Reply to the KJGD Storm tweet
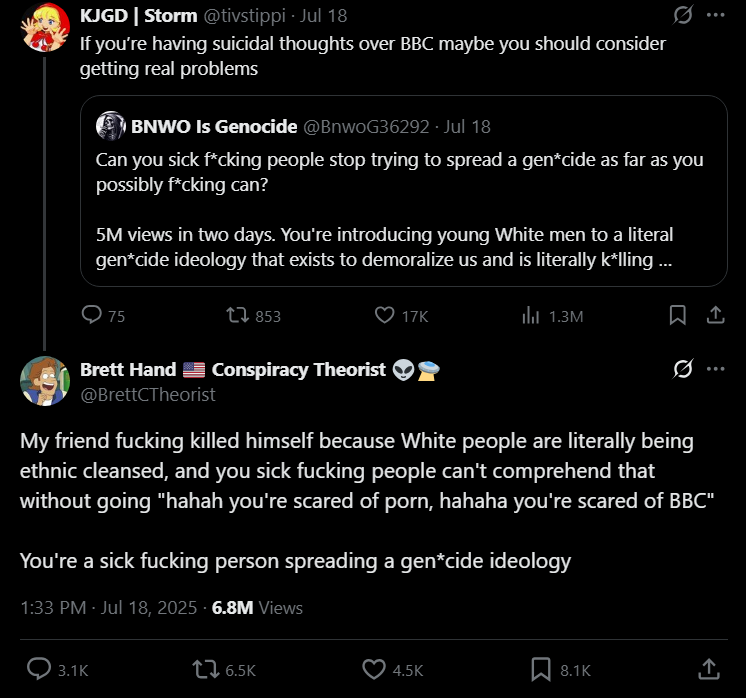 coord(92,315)
